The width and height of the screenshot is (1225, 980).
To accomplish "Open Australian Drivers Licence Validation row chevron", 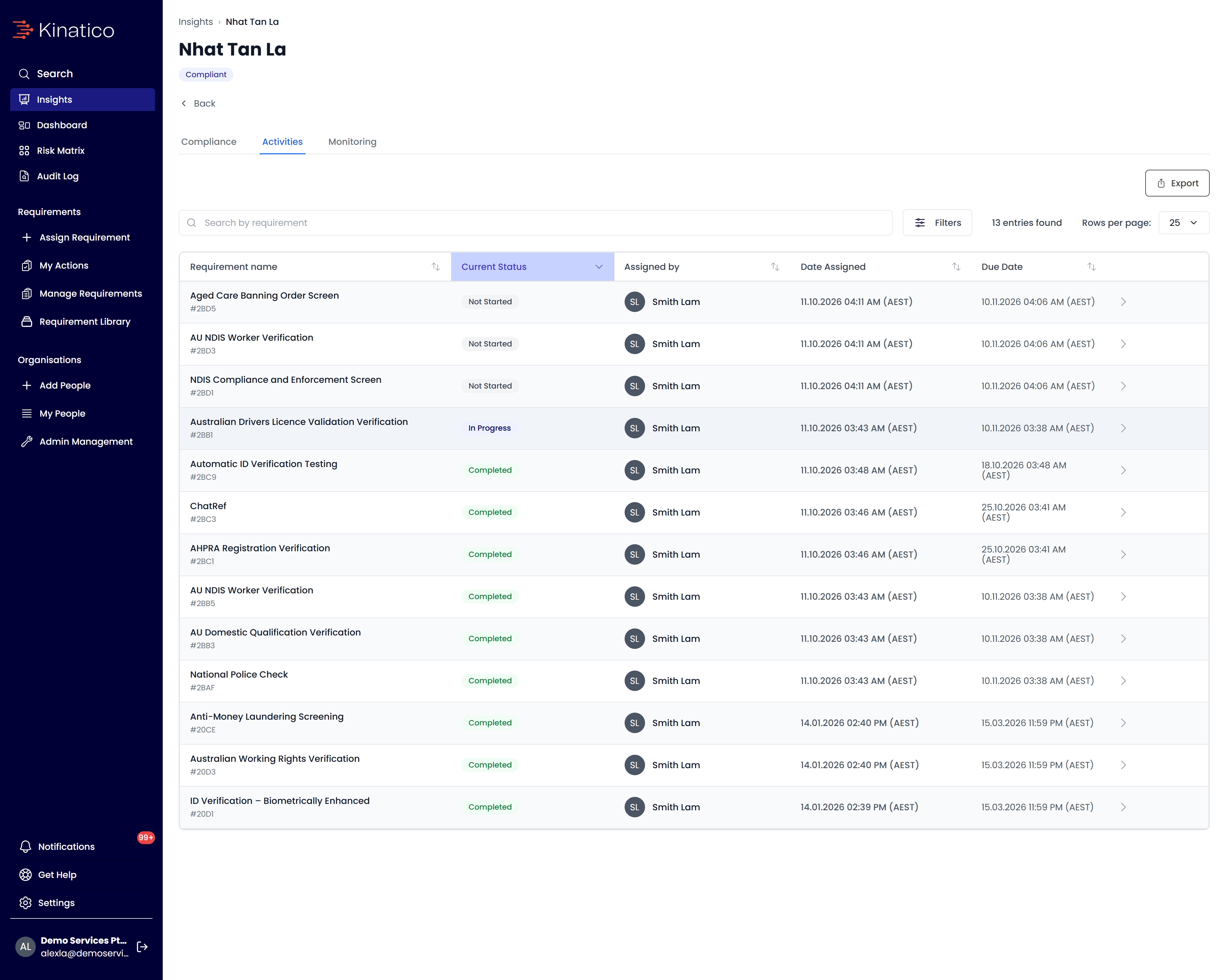I will [1123, 428].
